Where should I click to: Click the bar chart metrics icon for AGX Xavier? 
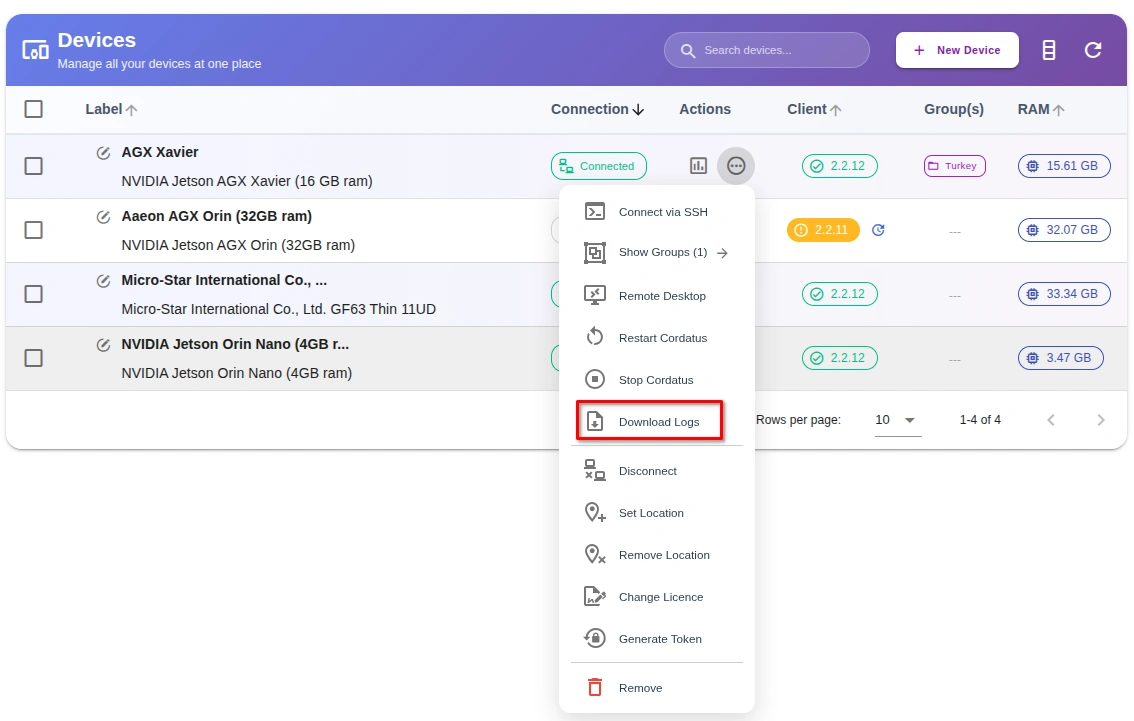coord(698,165)
